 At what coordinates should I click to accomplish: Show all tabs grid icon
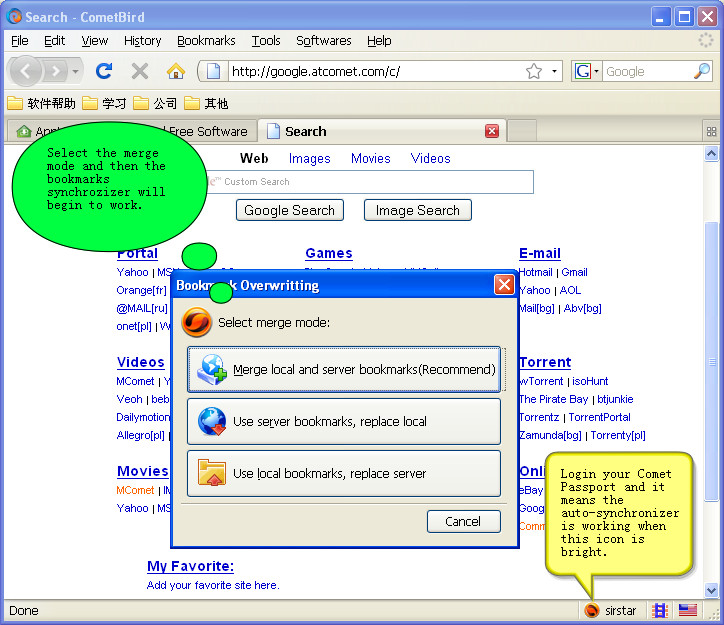pyautogui.click(x=711, y=132)
